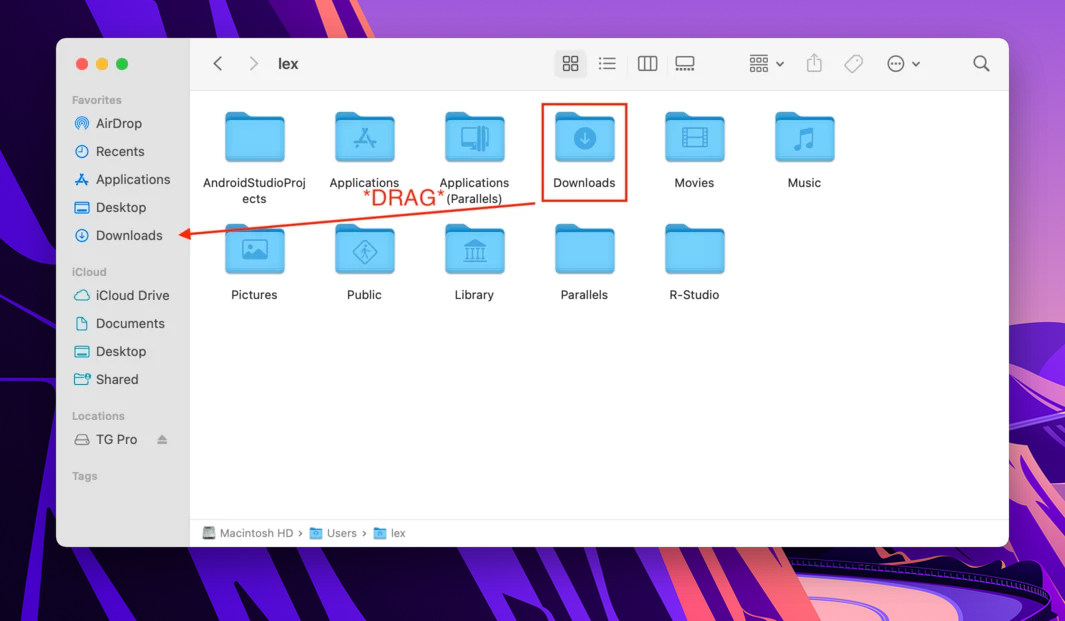Select Downloads in the sidebar

120,235
